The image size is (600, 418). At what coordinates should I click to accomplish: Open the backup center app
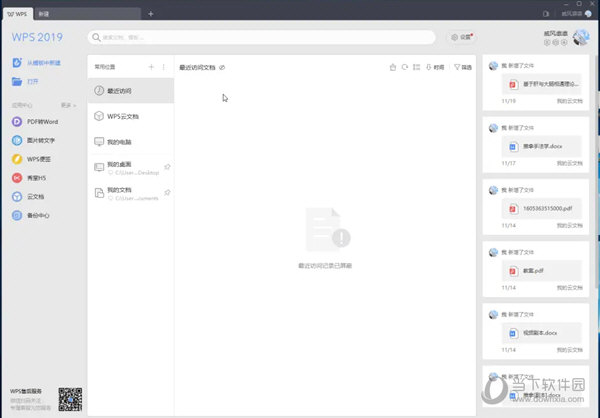click(31, 216)
